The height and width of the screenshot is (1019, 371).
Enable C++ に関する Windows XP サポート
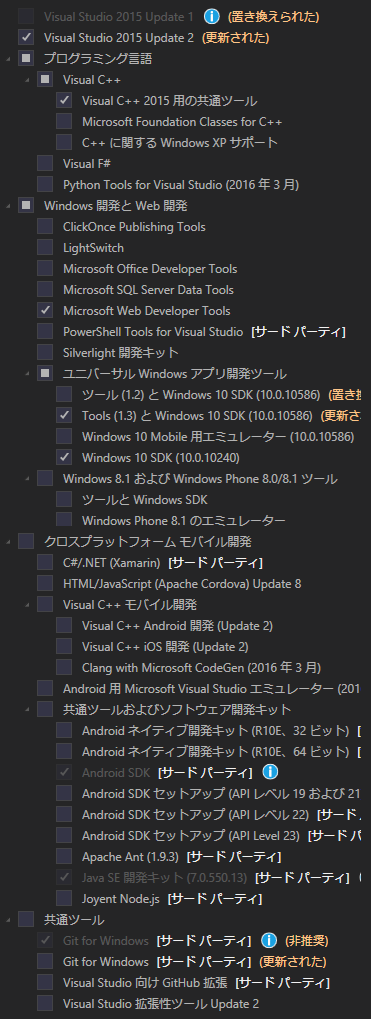click(x=64, y=142)
